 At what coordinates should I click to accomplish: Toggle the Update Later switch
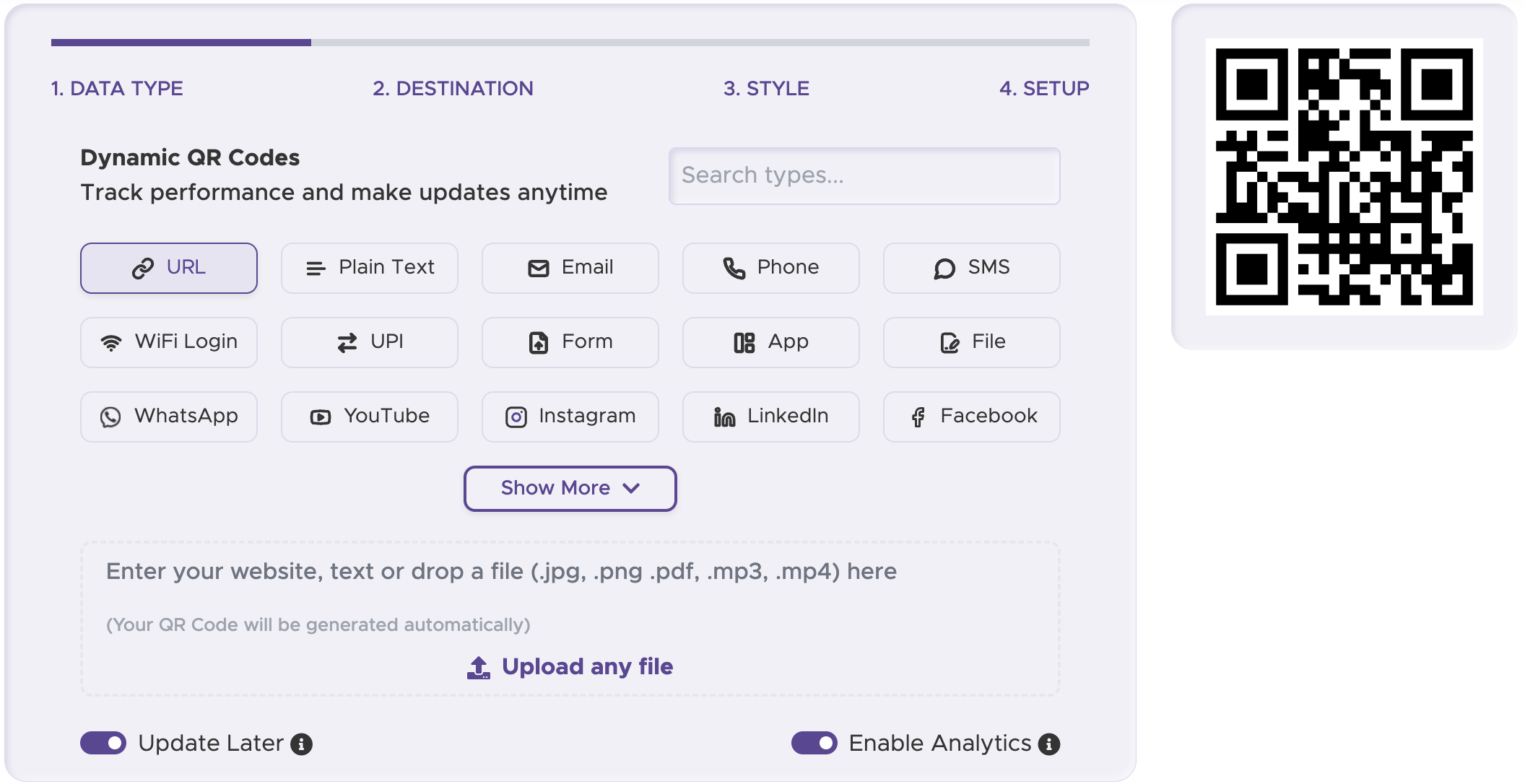click(103, 743)
